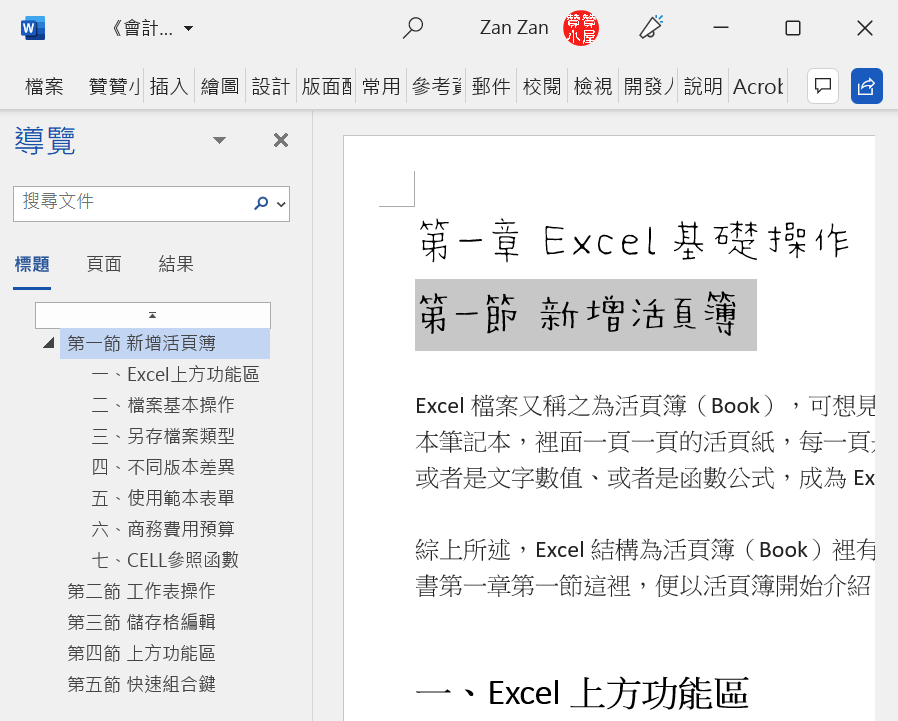
Task: Go to heading 五、使用範本表單
Action: point(163,498)
